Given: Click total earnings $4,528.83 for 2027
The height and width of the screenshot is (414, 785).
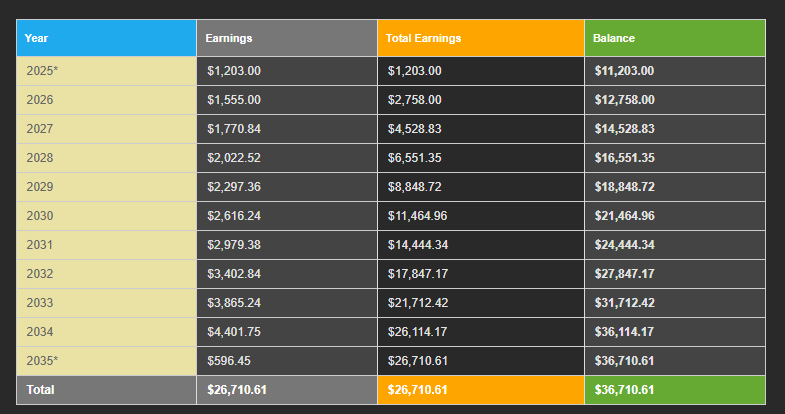Looking at the screenshot, I should point(481,129).
